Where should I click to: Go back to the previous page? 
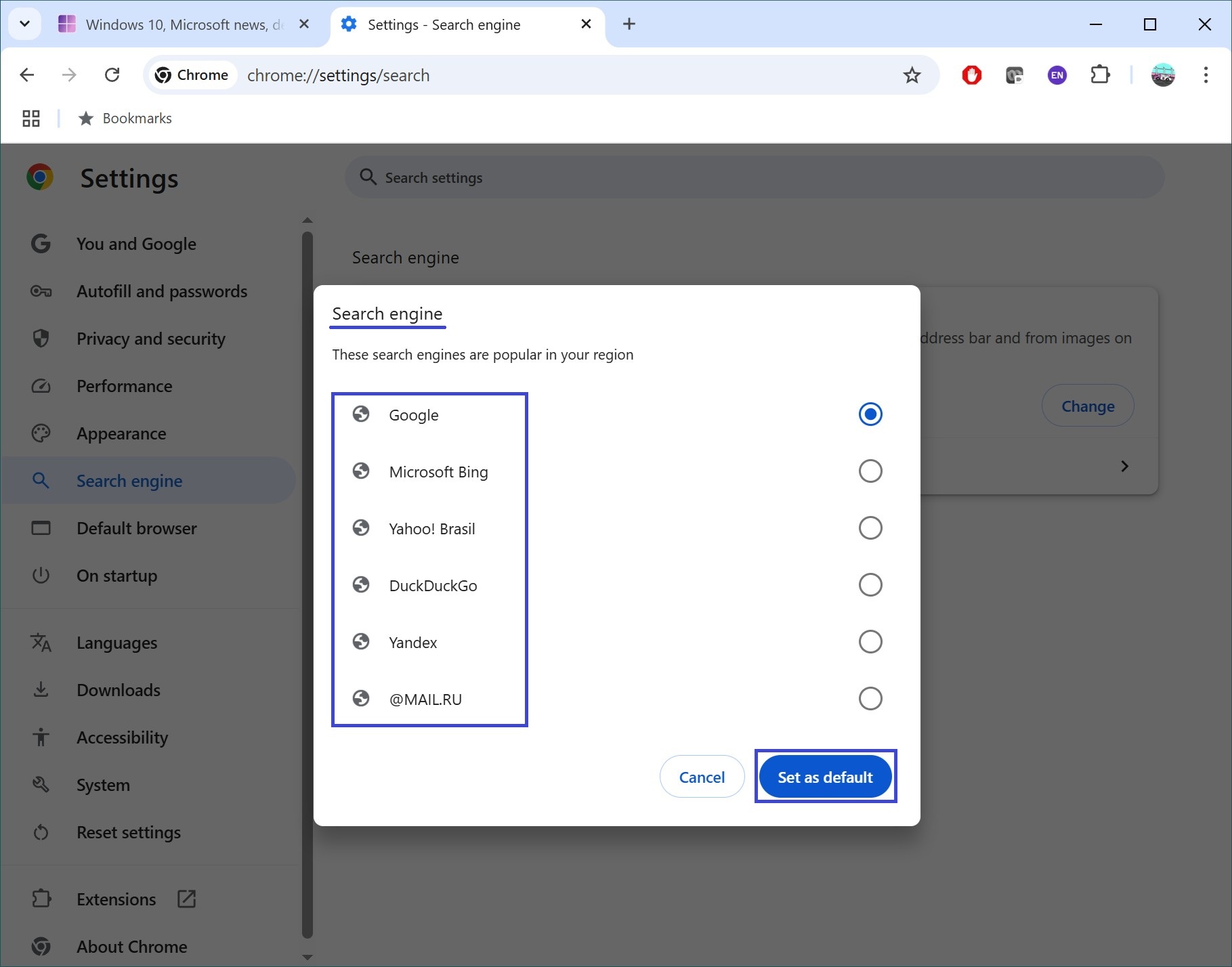point(27,75)
